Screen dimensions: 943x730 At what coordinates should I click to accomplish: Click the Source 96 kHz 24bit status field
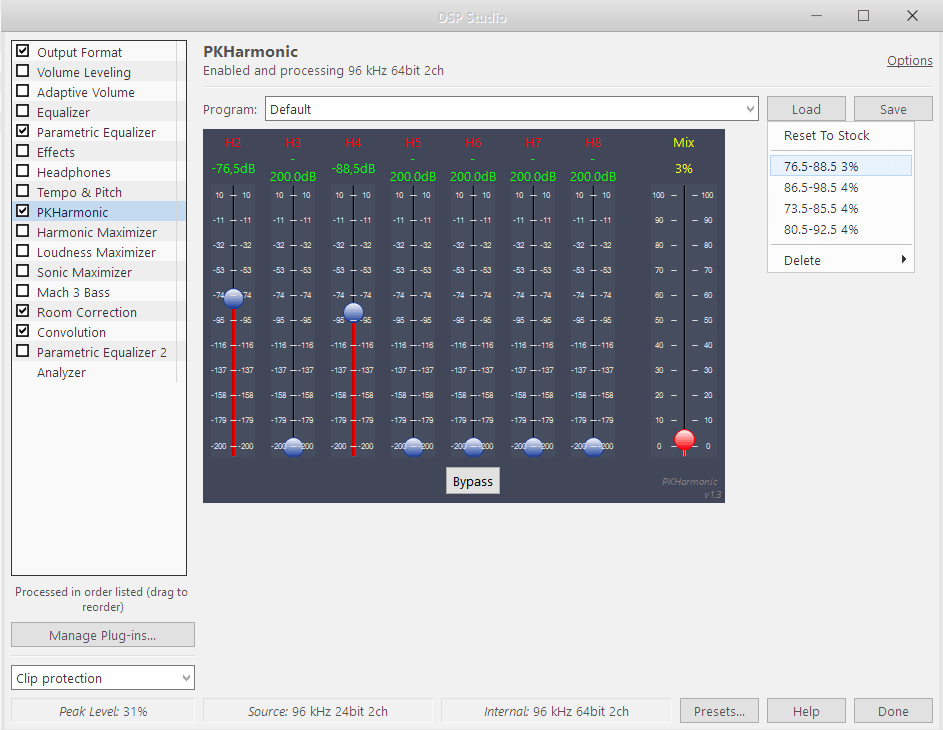[318, 711]
